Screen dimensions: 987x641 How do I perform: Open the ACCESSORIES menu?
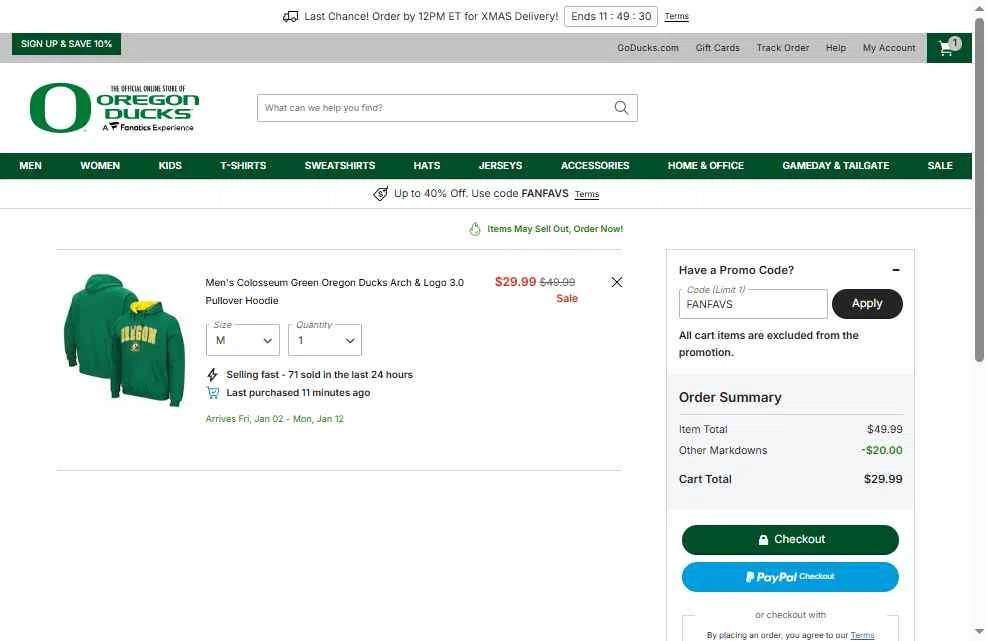[x=595, y=166]
